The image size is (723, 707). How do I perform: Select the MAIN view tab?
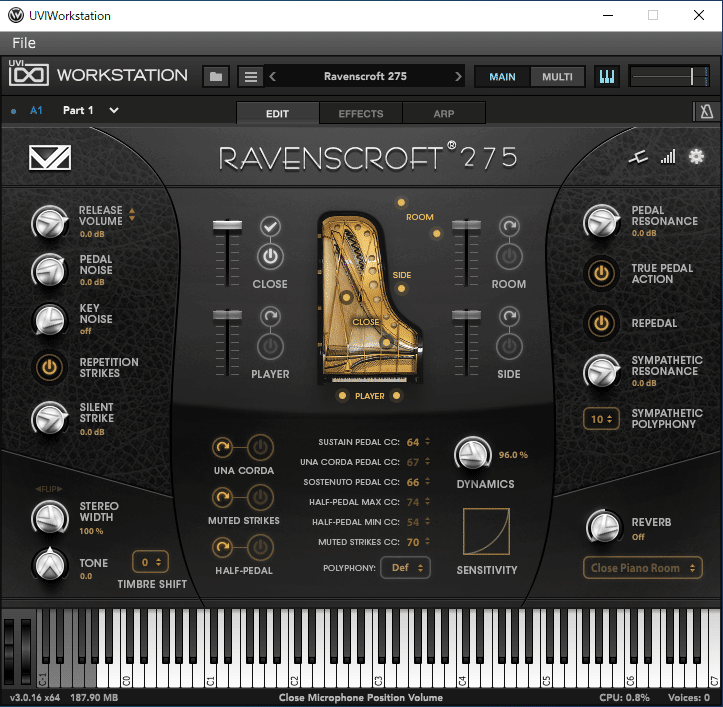coord(503,77)
